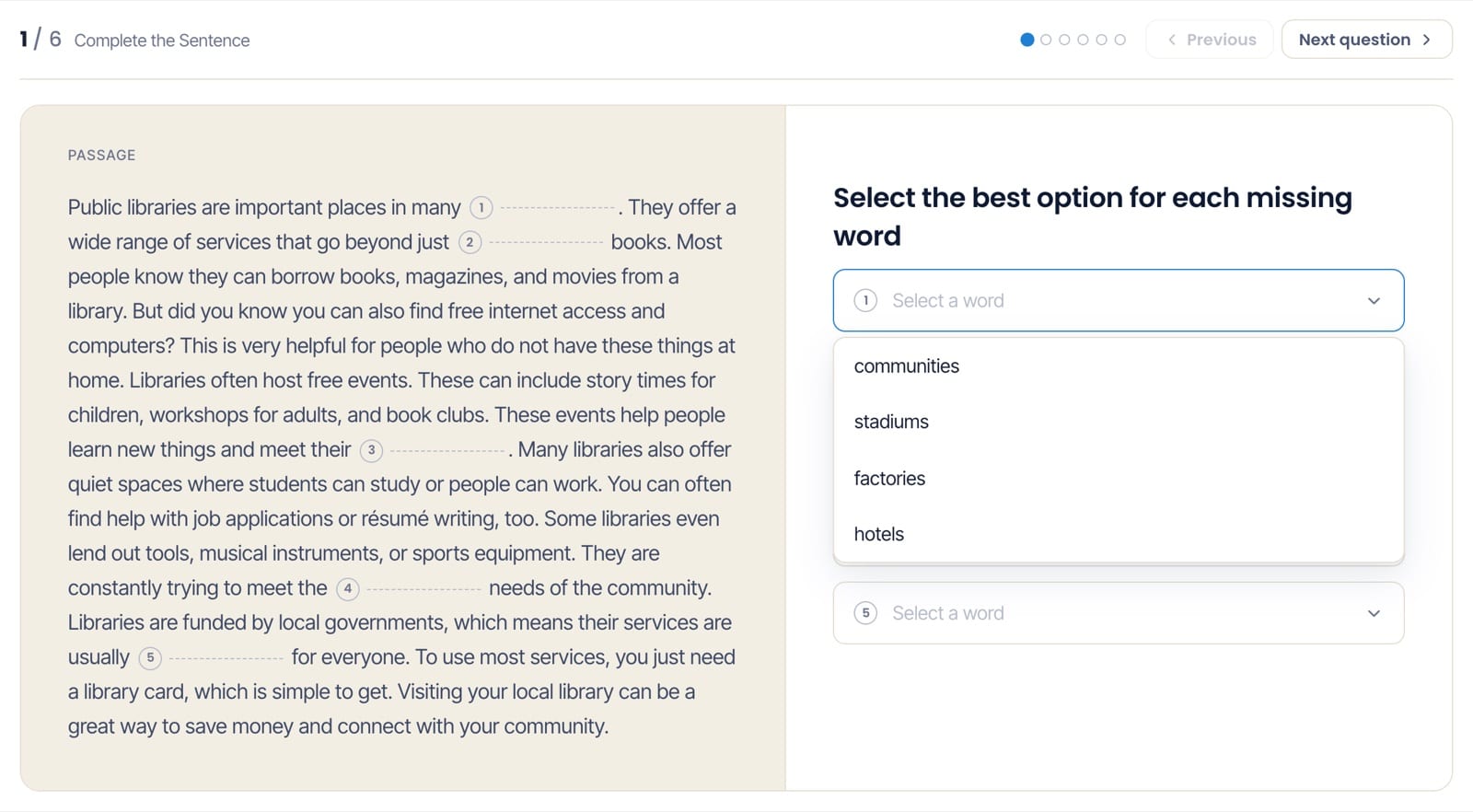This screenshot has height=812, width=1473.
Task: Click the chevron arrow in dropdown 5
Action: (1374, 613)
